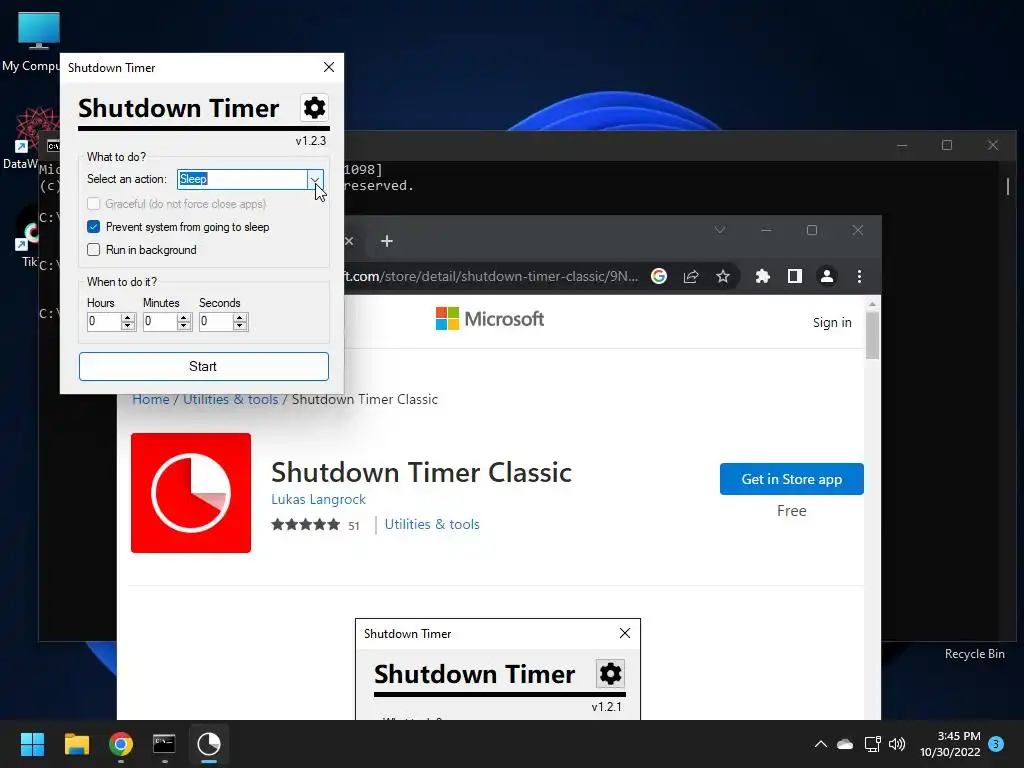Maximize the Command Prompt window
1024x768 pixels.
click(x=947, y=145)
